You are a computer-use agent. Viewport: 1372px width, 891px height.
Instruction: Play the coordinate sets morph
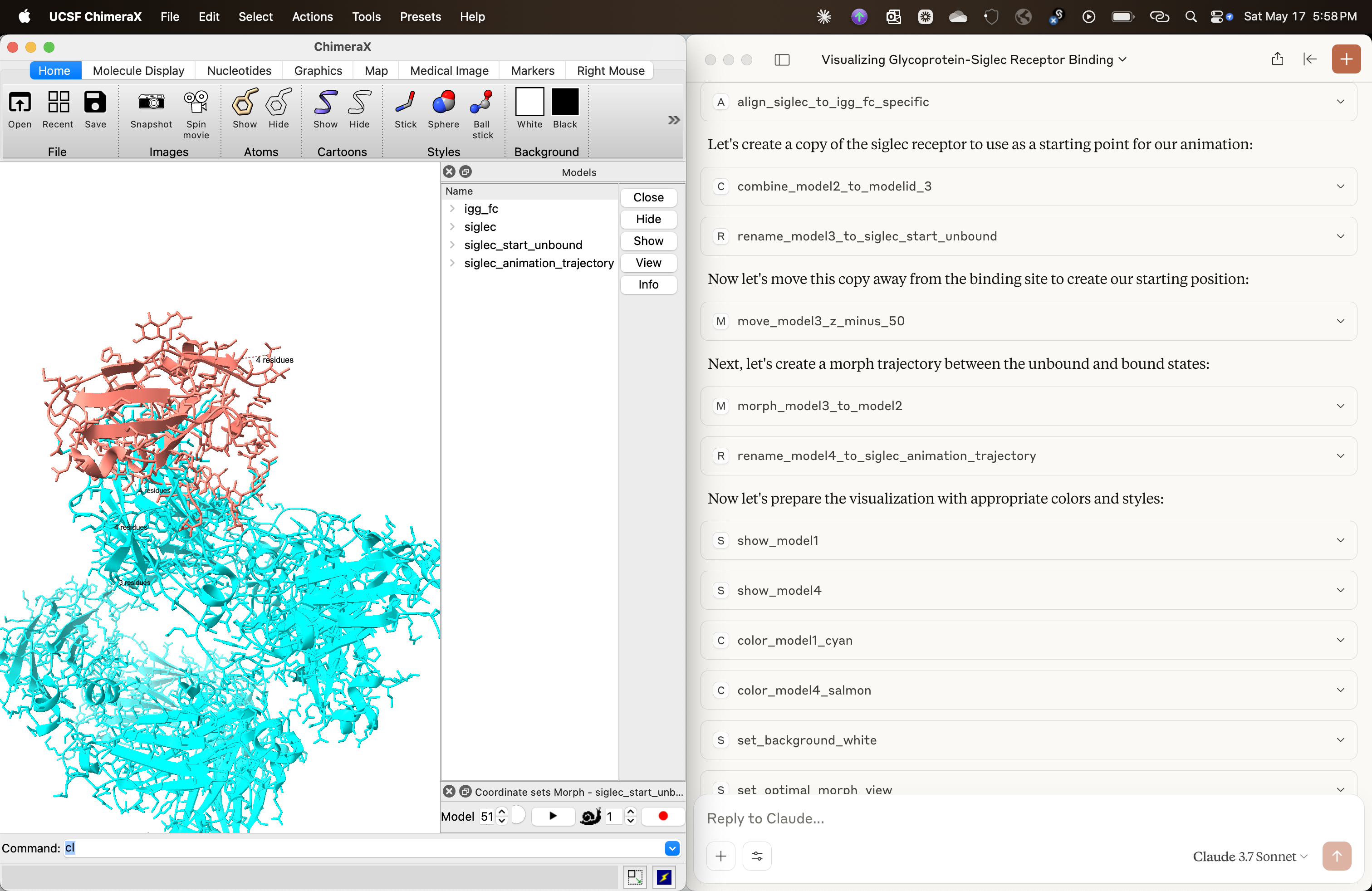coord(553,816)
